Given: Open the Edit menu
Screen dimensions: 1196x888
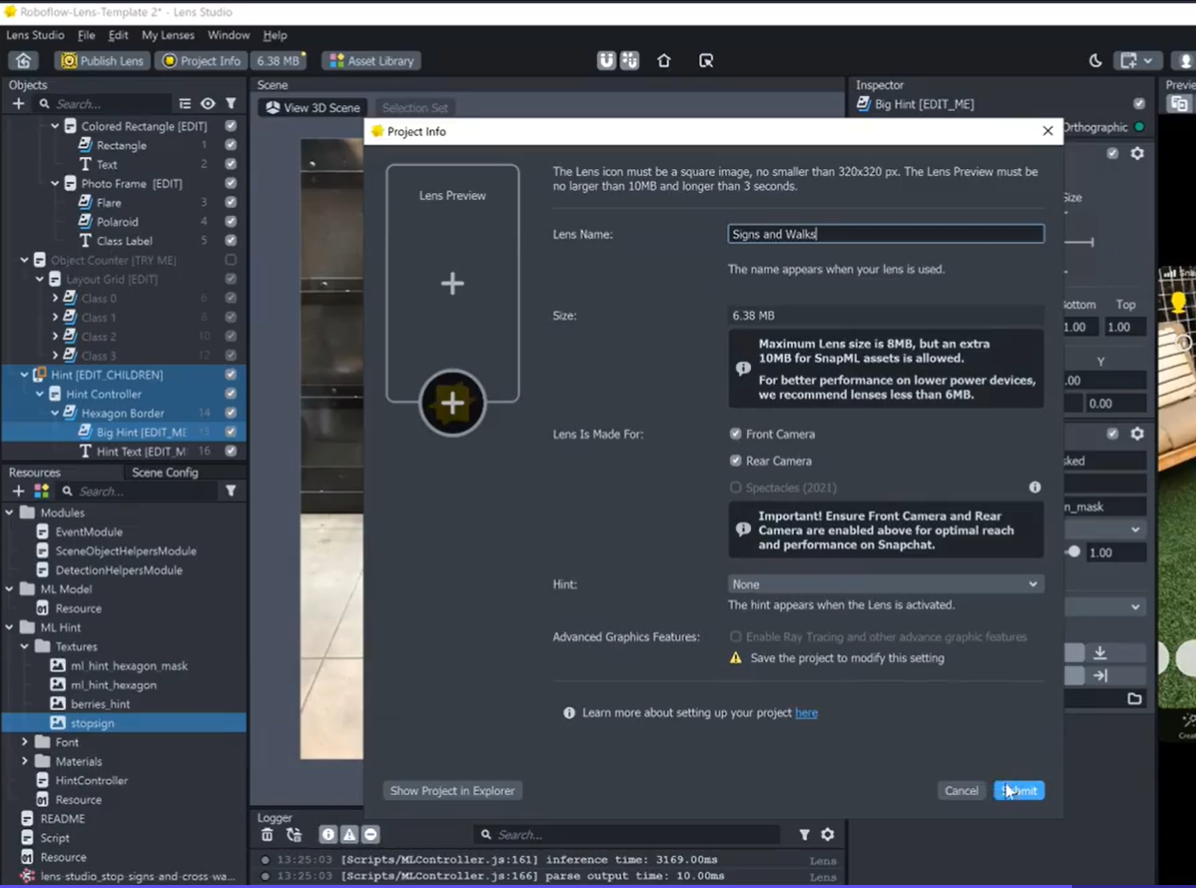Looking at the screenshot, I should [x=118, y=35].
